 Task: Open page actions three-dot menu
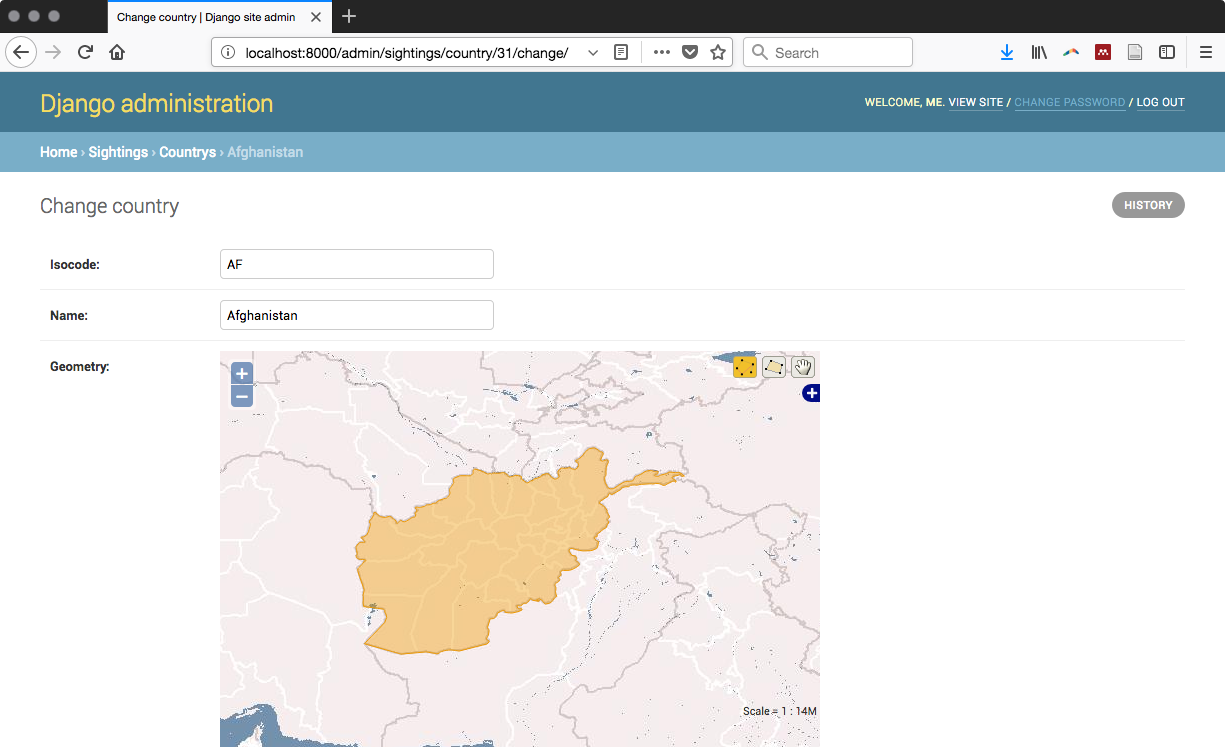coord(662,53)
